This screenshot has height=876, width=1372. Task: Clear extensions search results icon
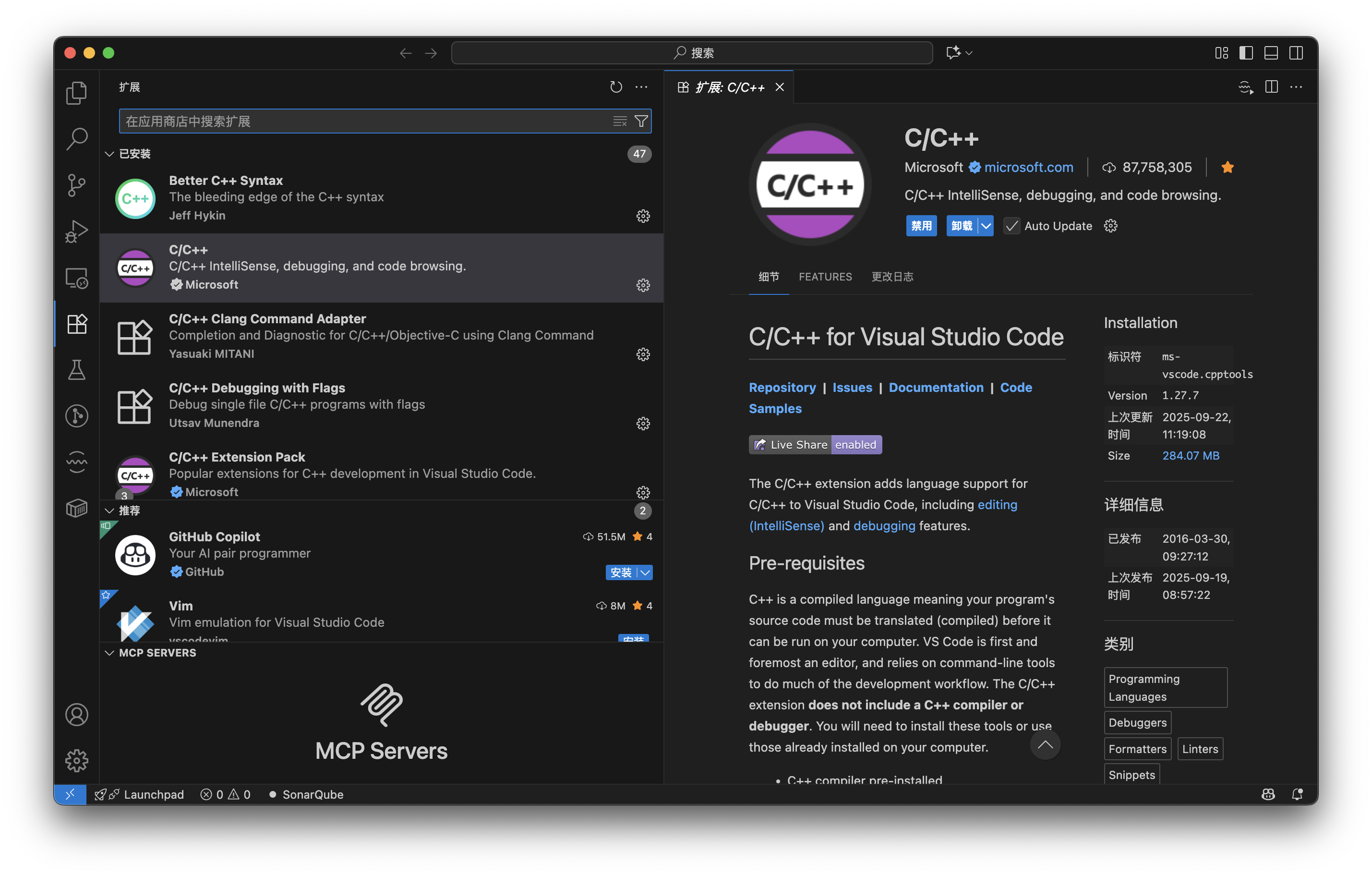[620, 121]
